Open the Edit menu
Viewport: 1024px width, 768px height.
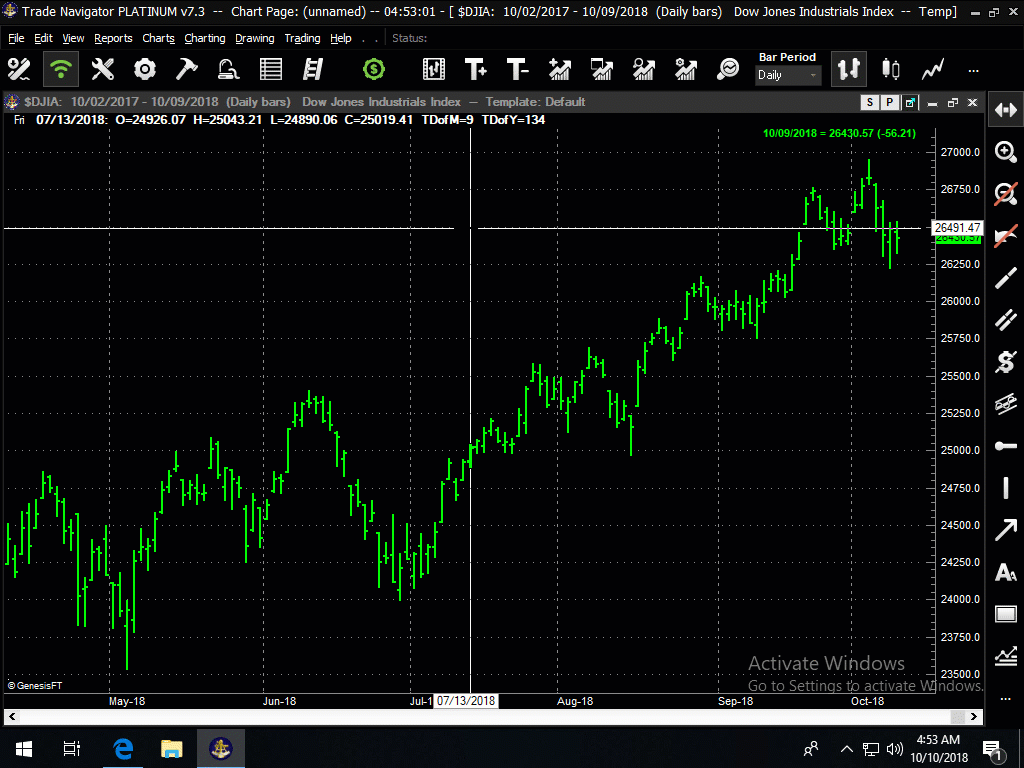tap(43, 39)
